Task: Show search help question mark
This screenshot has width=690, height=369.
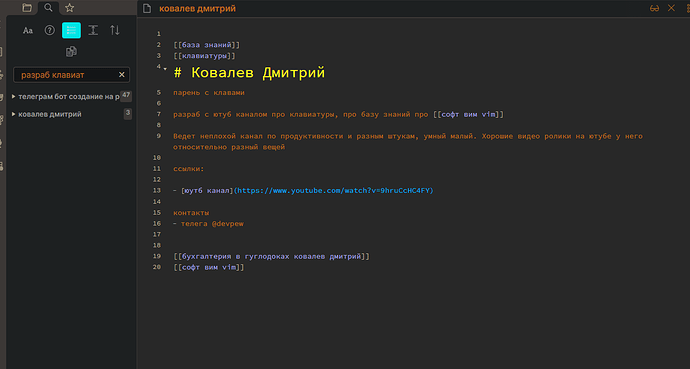Action: tap(50, 30)
